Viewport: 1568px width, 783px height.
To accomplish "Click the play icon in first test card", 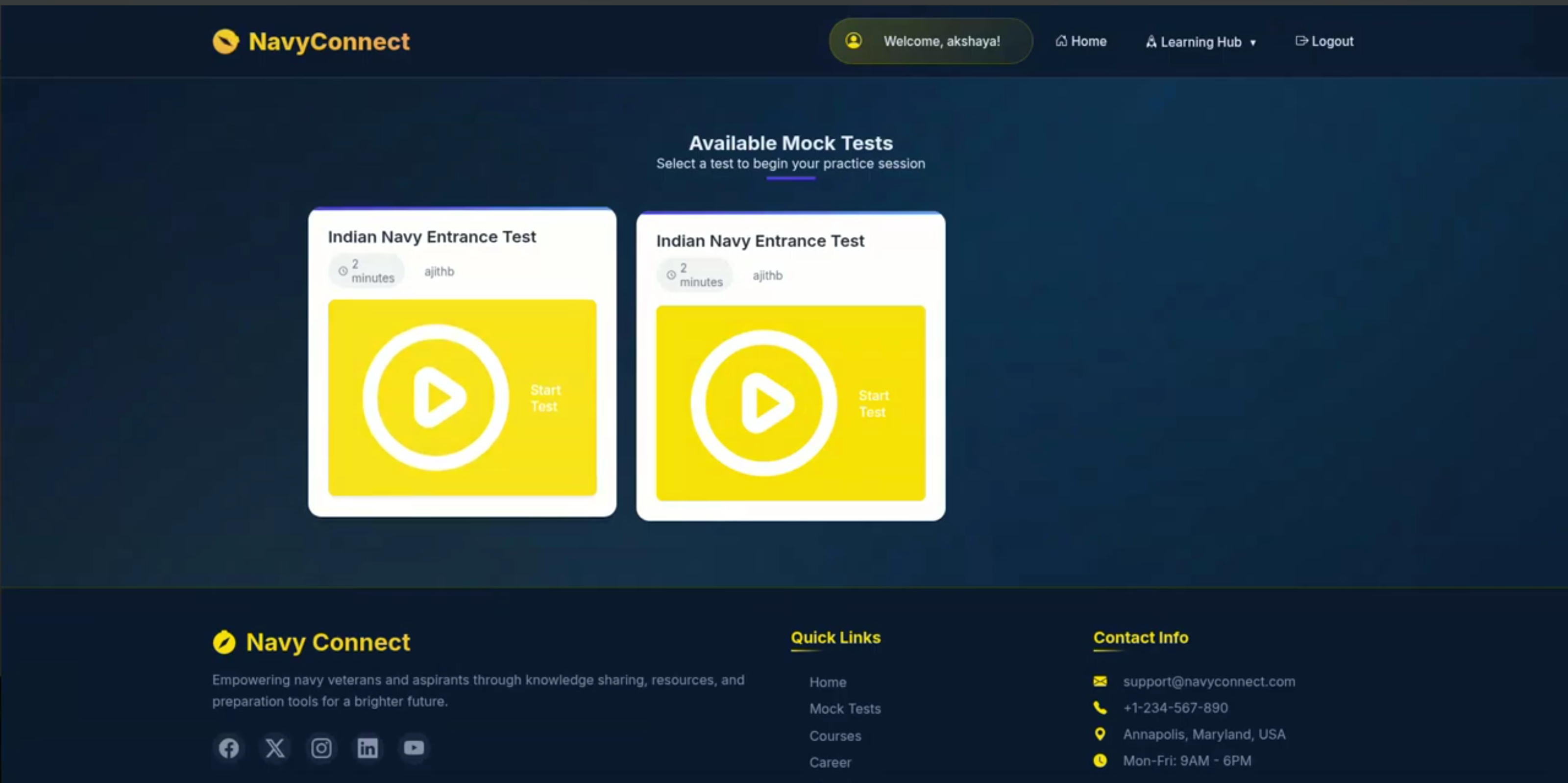I will (436, 397).
